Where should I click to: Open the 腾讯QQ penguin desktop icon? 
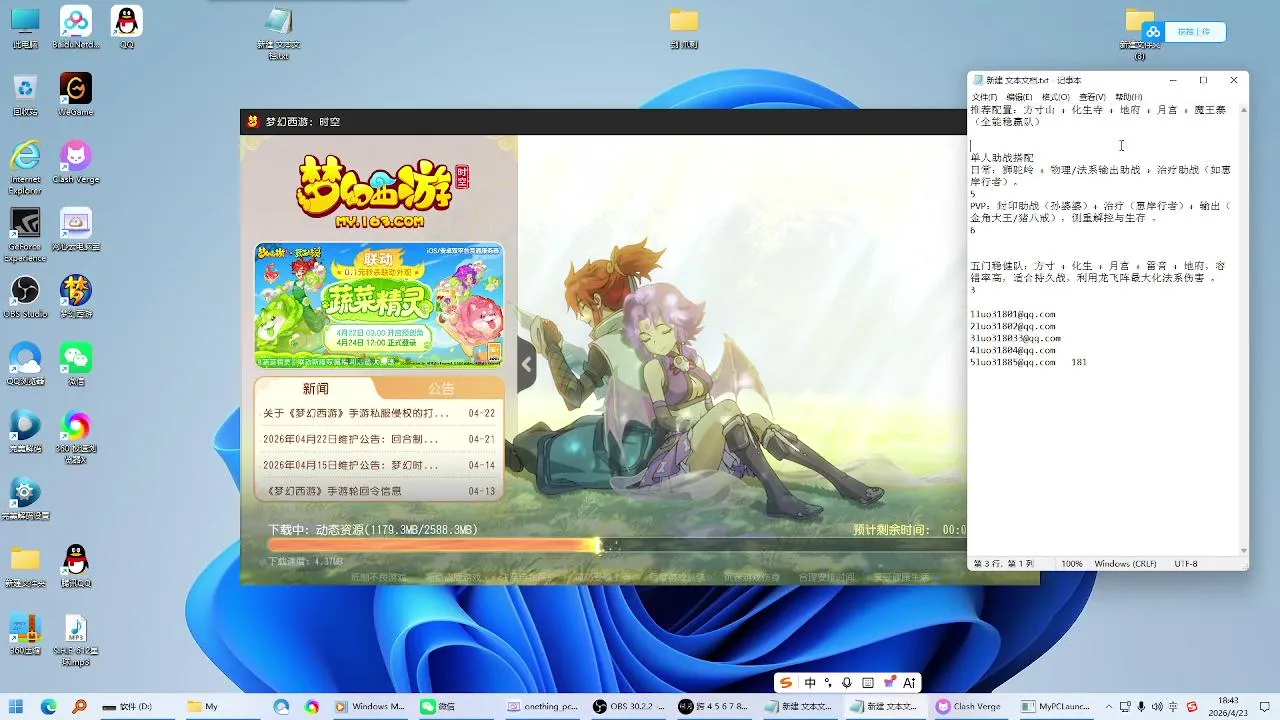tap(76, 566)
